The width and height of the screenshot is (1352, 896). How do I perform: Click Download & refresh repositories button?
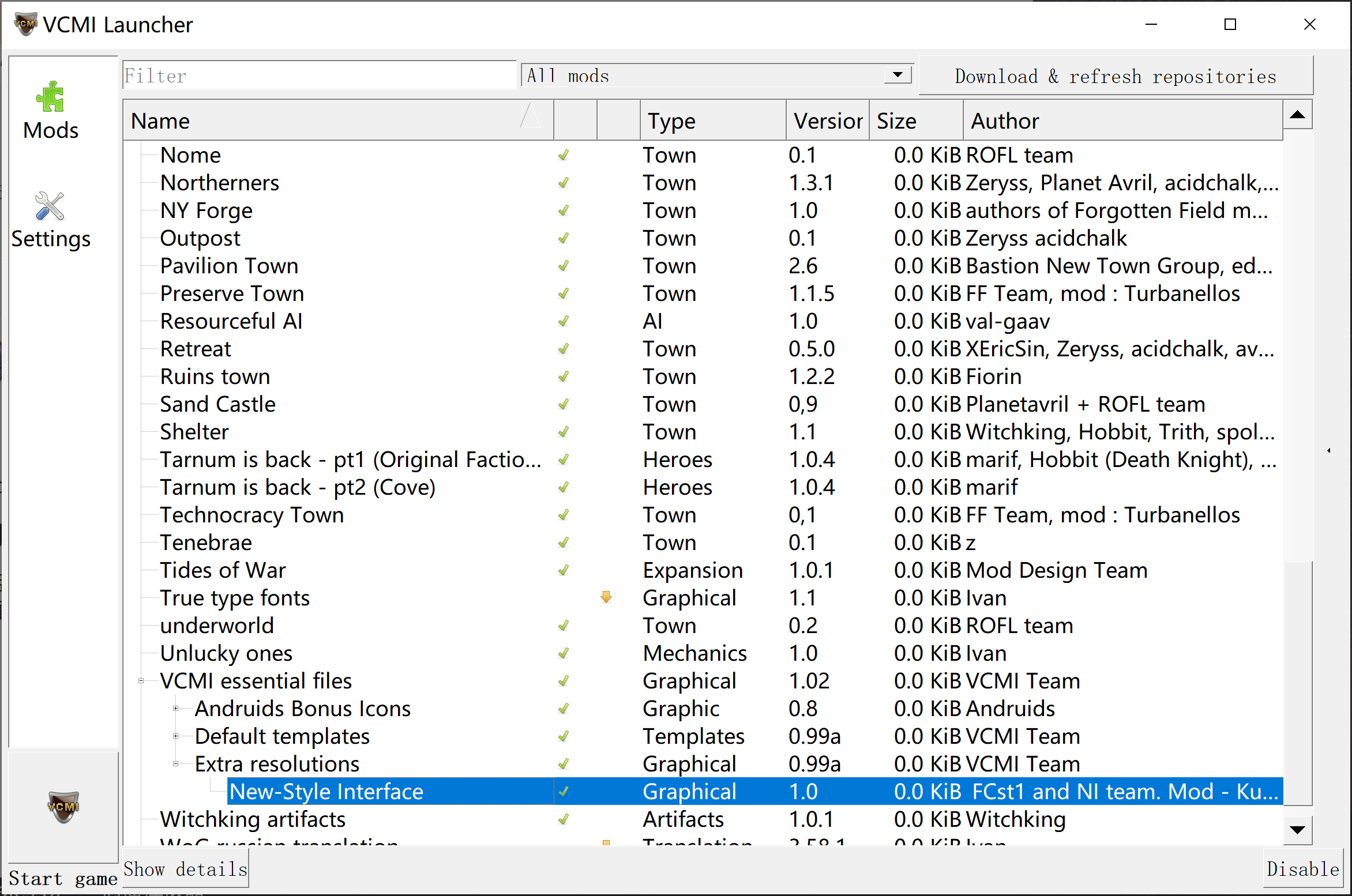click(1115, 76)
